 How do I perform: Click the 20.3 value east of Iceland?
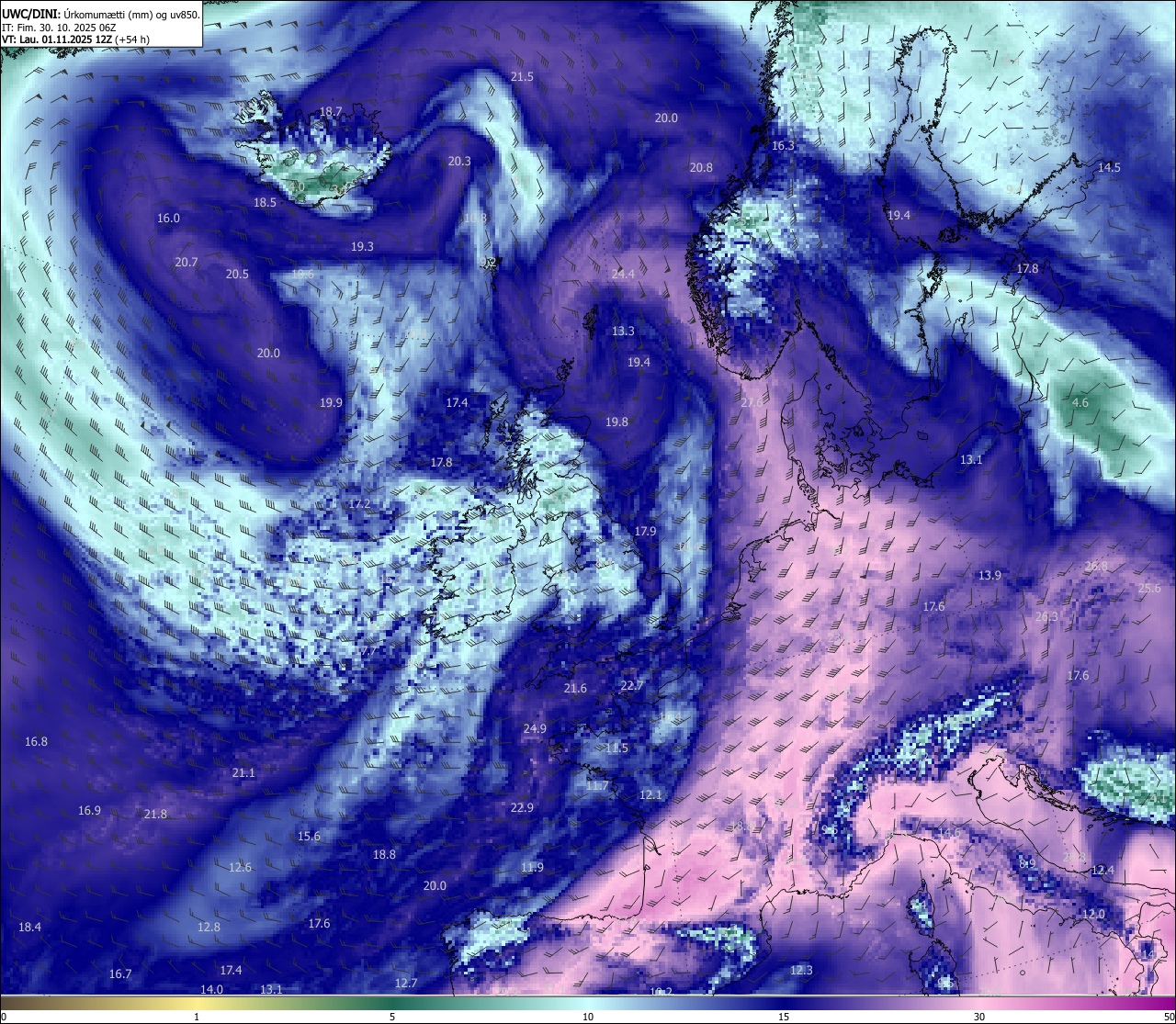click(x=459, y=162)
